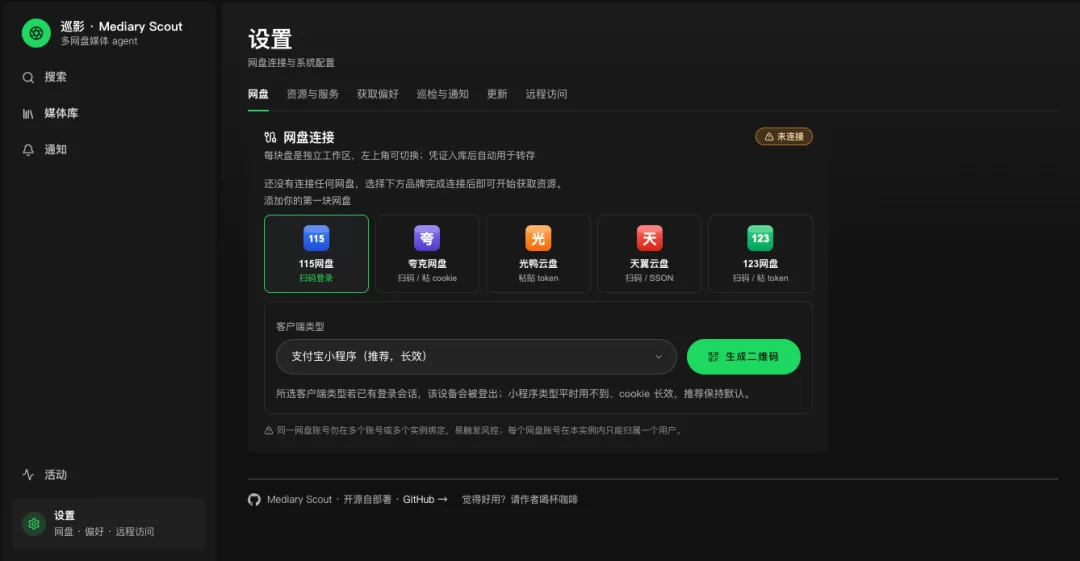Choose the 光鸭云盘 card
Image resolution: width=1080 pixels, height=561 pixels.
pos(538,254)
